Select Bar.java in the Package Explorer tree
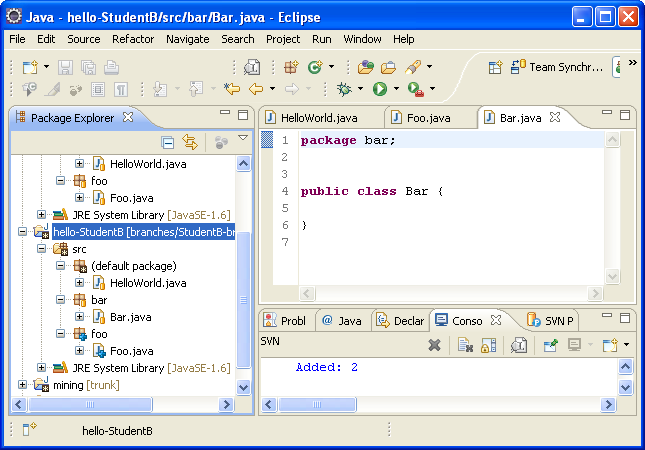The image size is (645, 450). tap(130, 317)
